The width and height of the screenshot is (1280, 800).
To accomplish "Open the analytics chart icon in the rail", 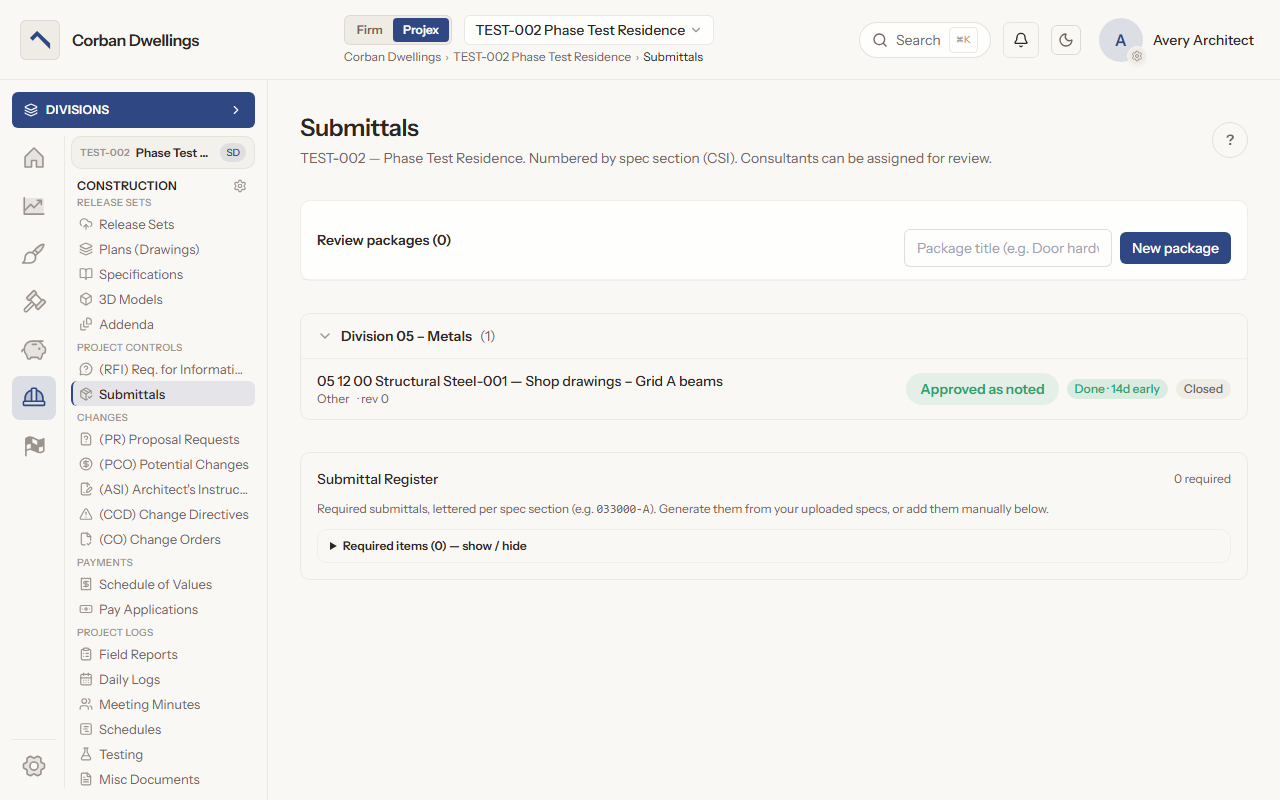I will [x=34, y=206].
